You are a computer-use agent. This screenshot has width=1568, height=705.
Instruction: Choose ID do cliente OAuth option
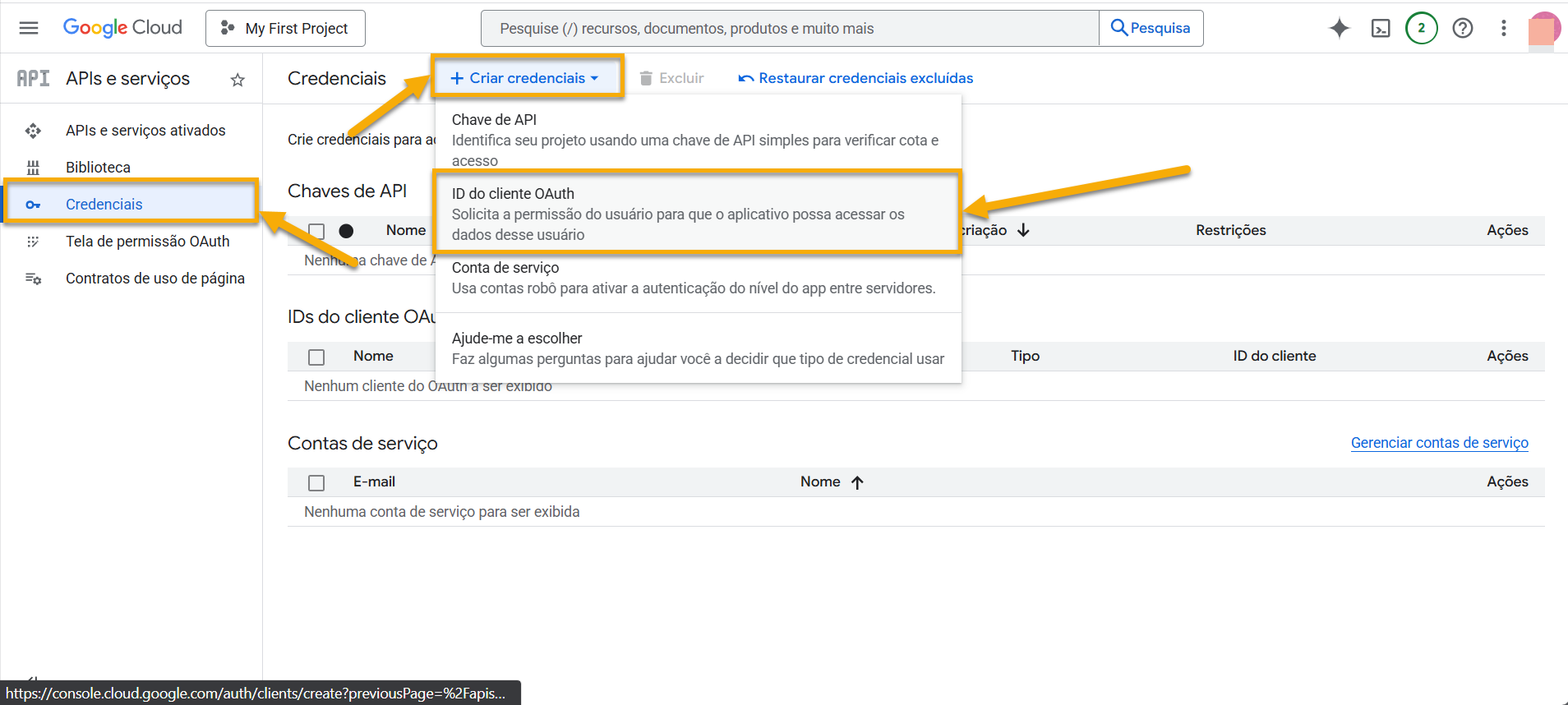pos(698,214)
